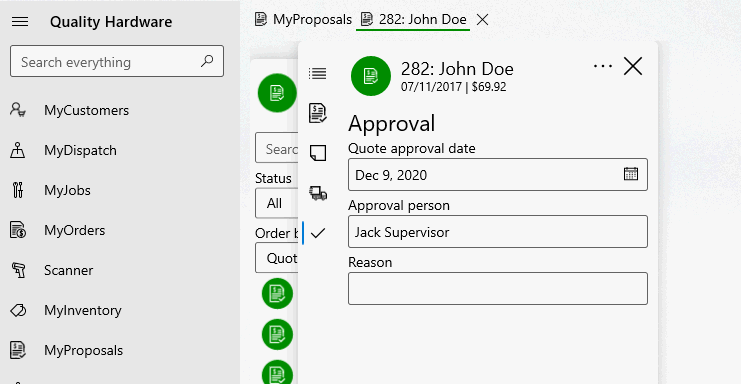The height and width of the screenshot is (384, 741).
Task: Focus the Search everything field
Action: coord(117,61)
